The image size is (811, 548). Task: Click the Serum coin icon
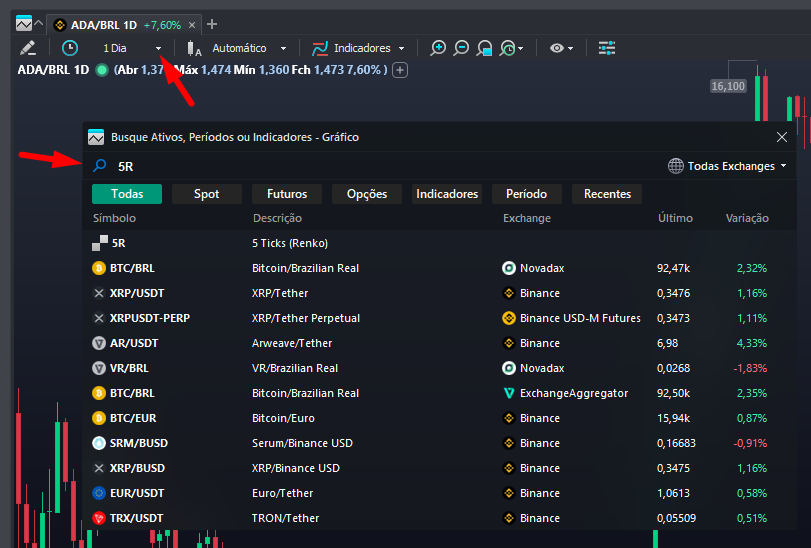[x=99, y=443]
